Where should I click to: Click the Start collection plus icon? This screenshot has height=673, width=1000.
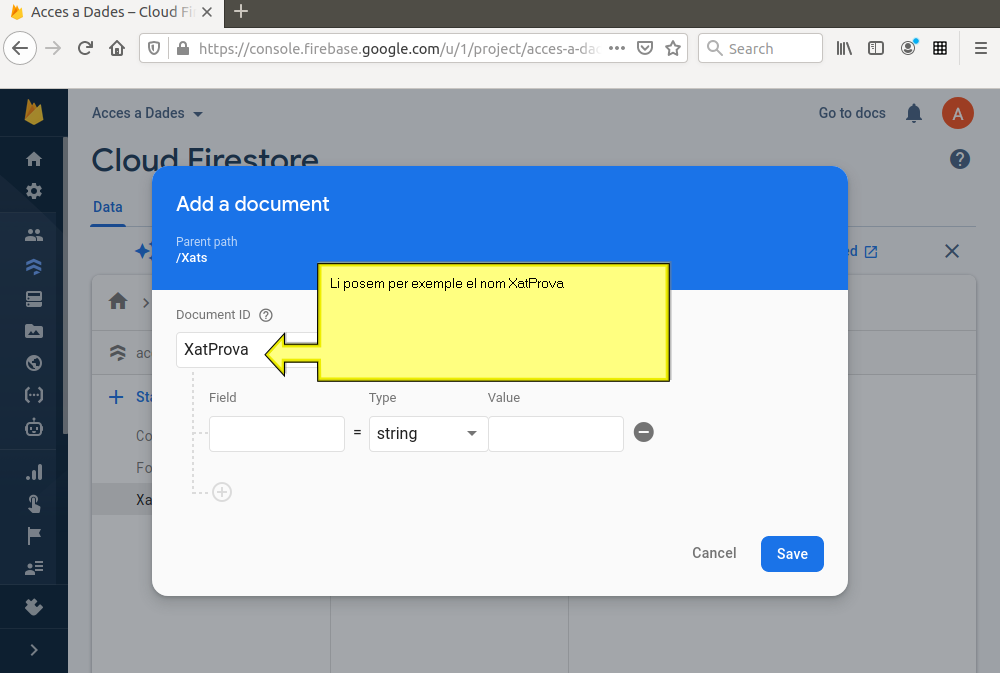tap(116, 397)
